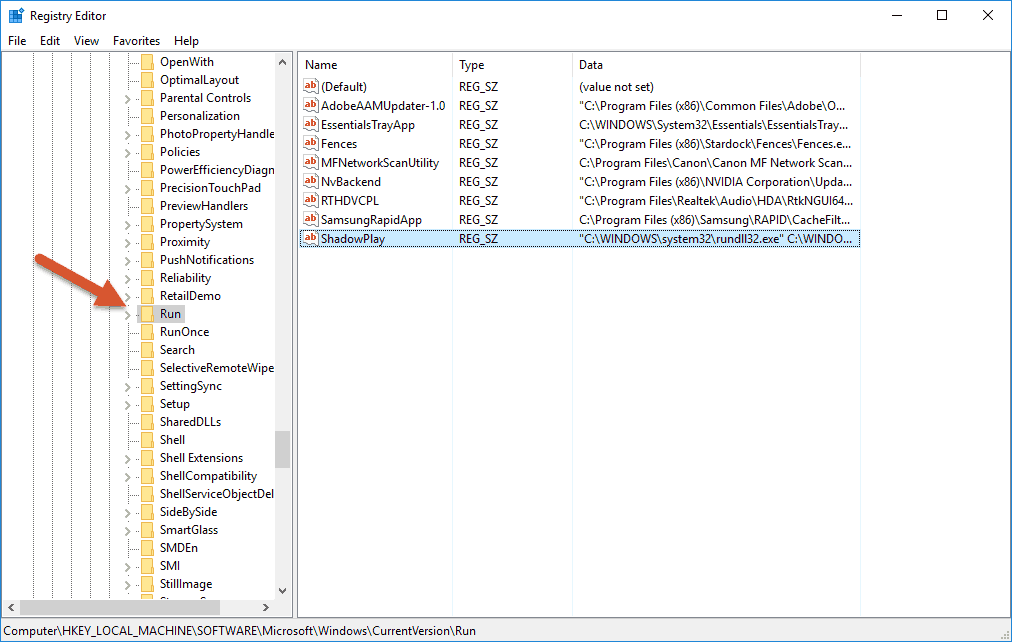Screen dimensions: 1012x642
Task: Expand the SideBySide key
Action: pyautogui.click(x=127, y=513)
